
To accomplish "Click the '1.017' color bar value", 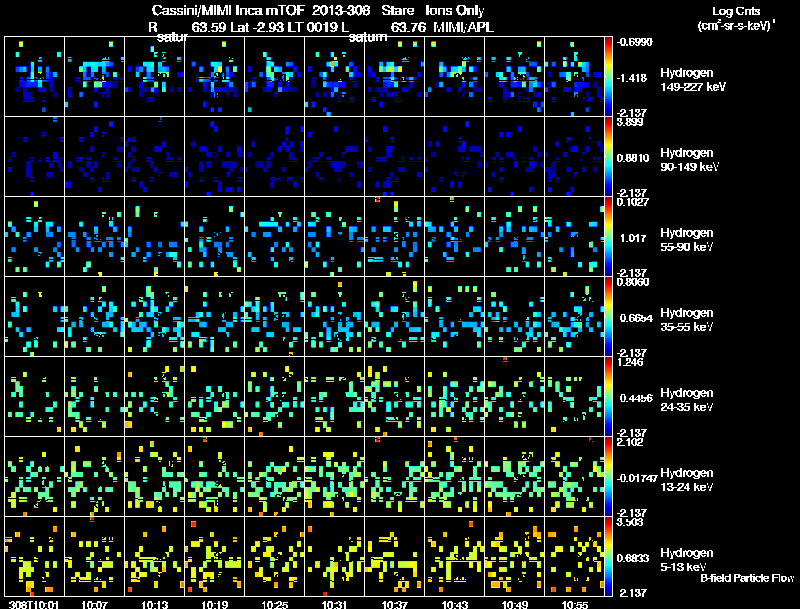I will click(633, 238).
